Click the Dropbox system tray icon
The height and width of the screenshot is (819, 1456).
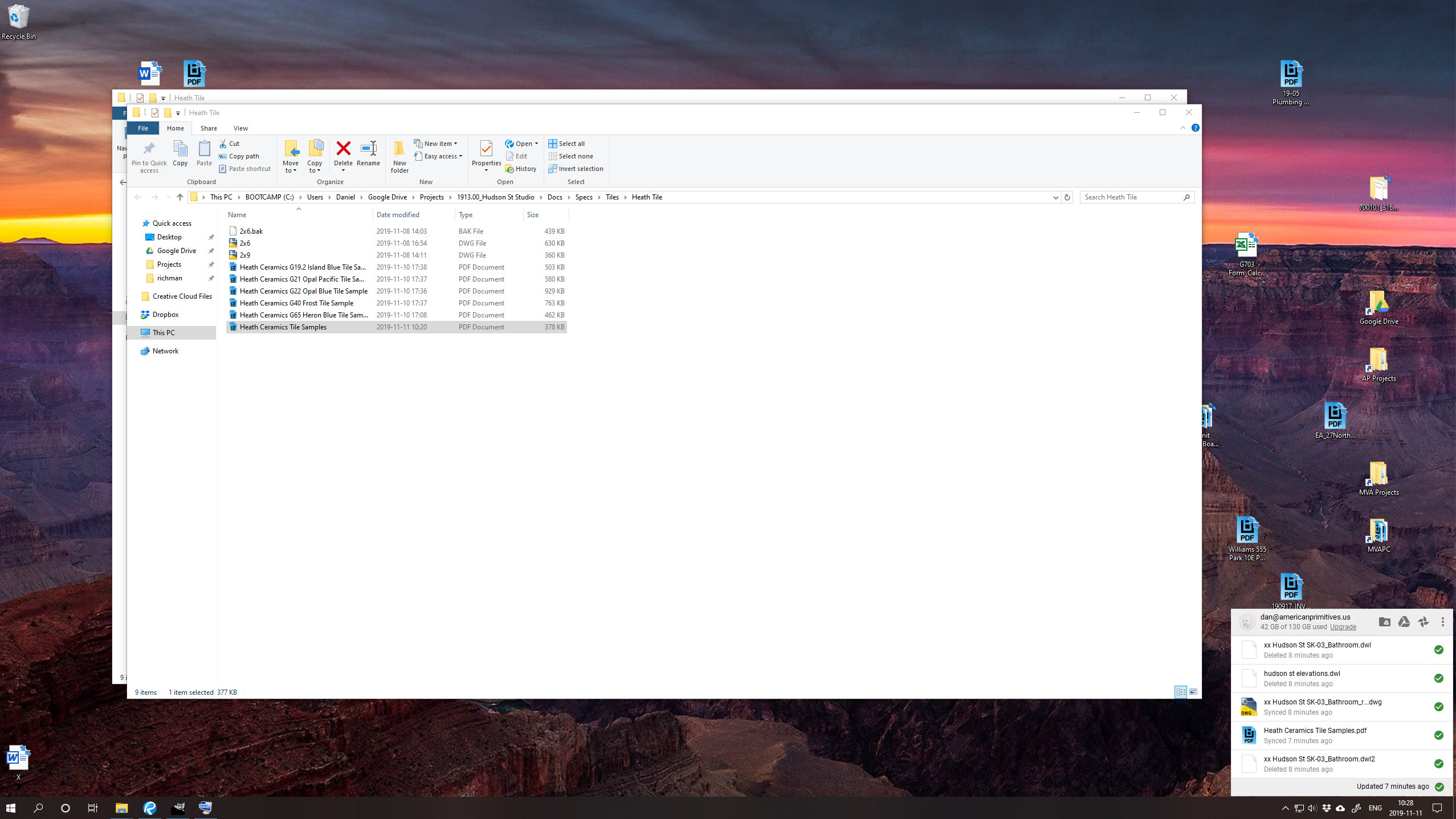tap(1327, 808)
